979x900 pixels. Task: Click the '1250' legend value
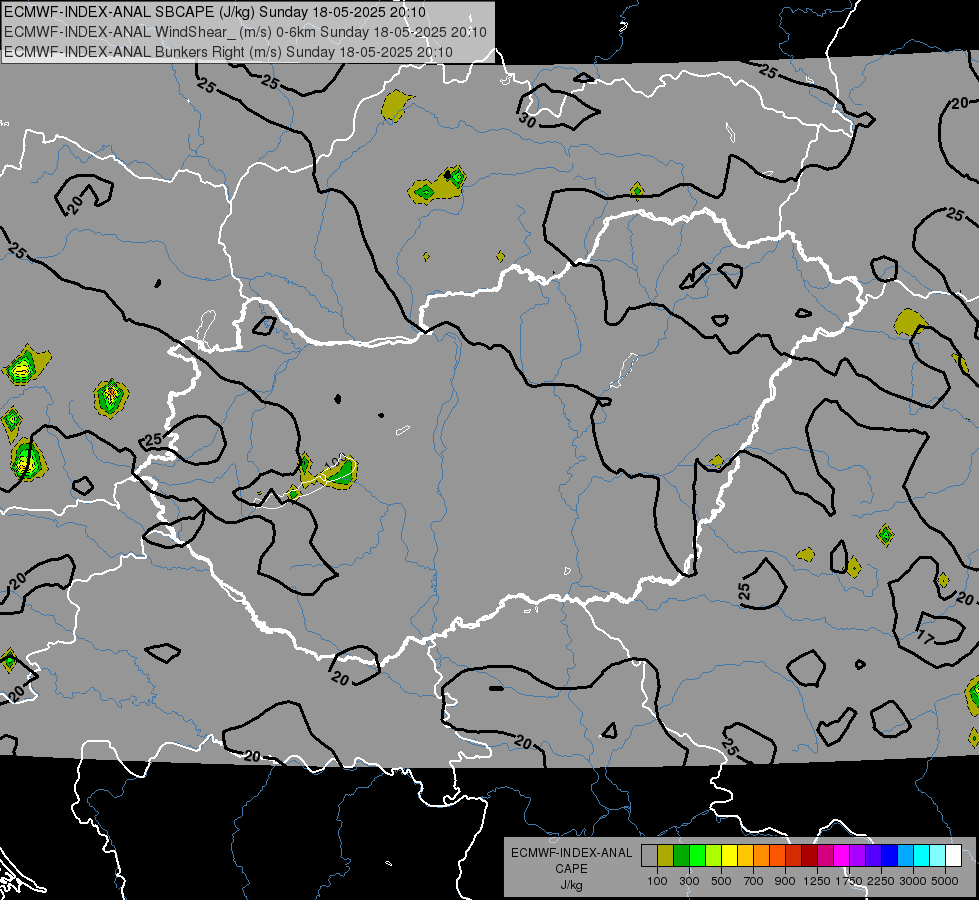817,881
